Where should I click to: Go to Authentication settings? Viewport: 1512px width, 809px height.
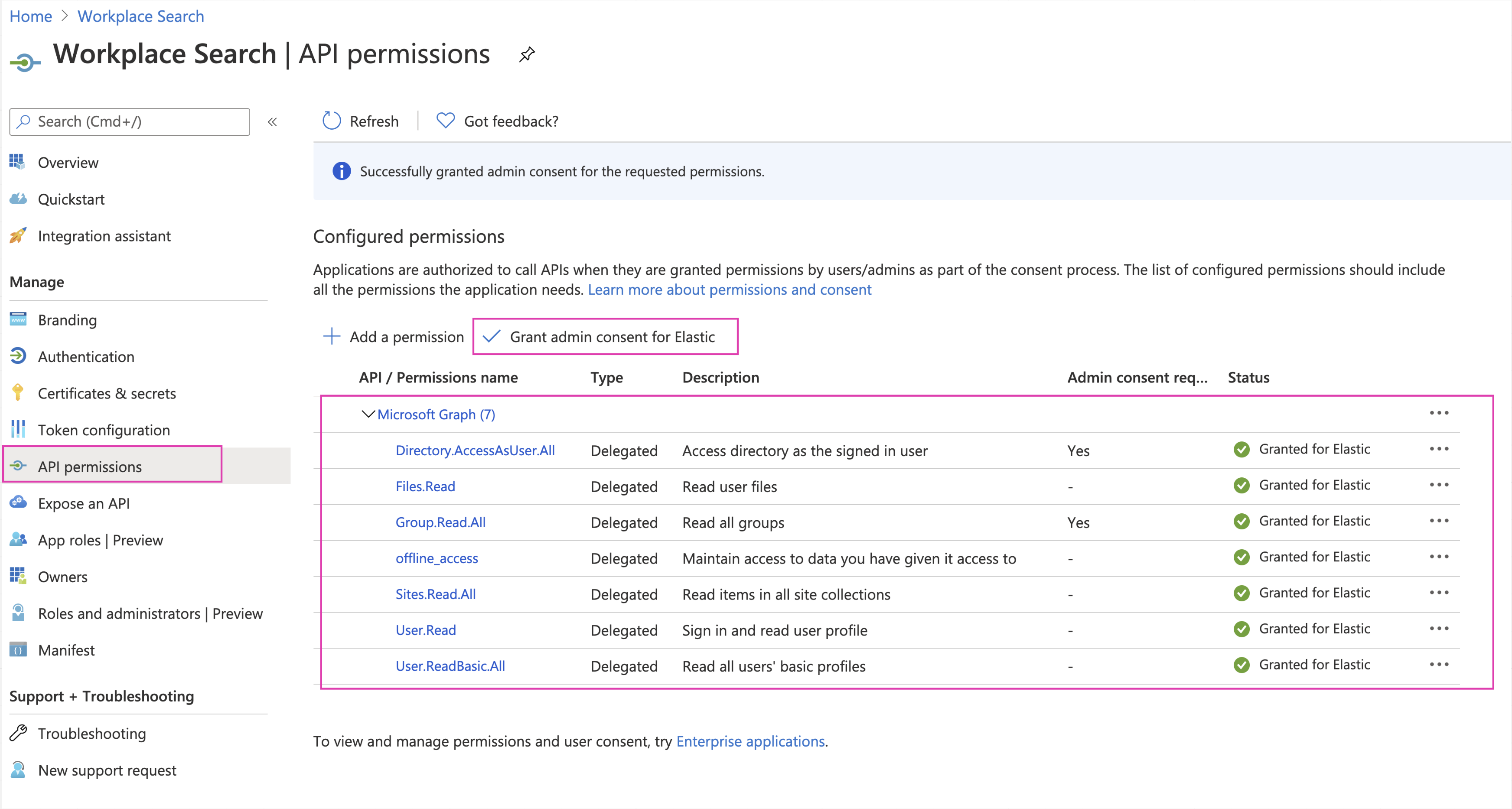click(86, 357)
